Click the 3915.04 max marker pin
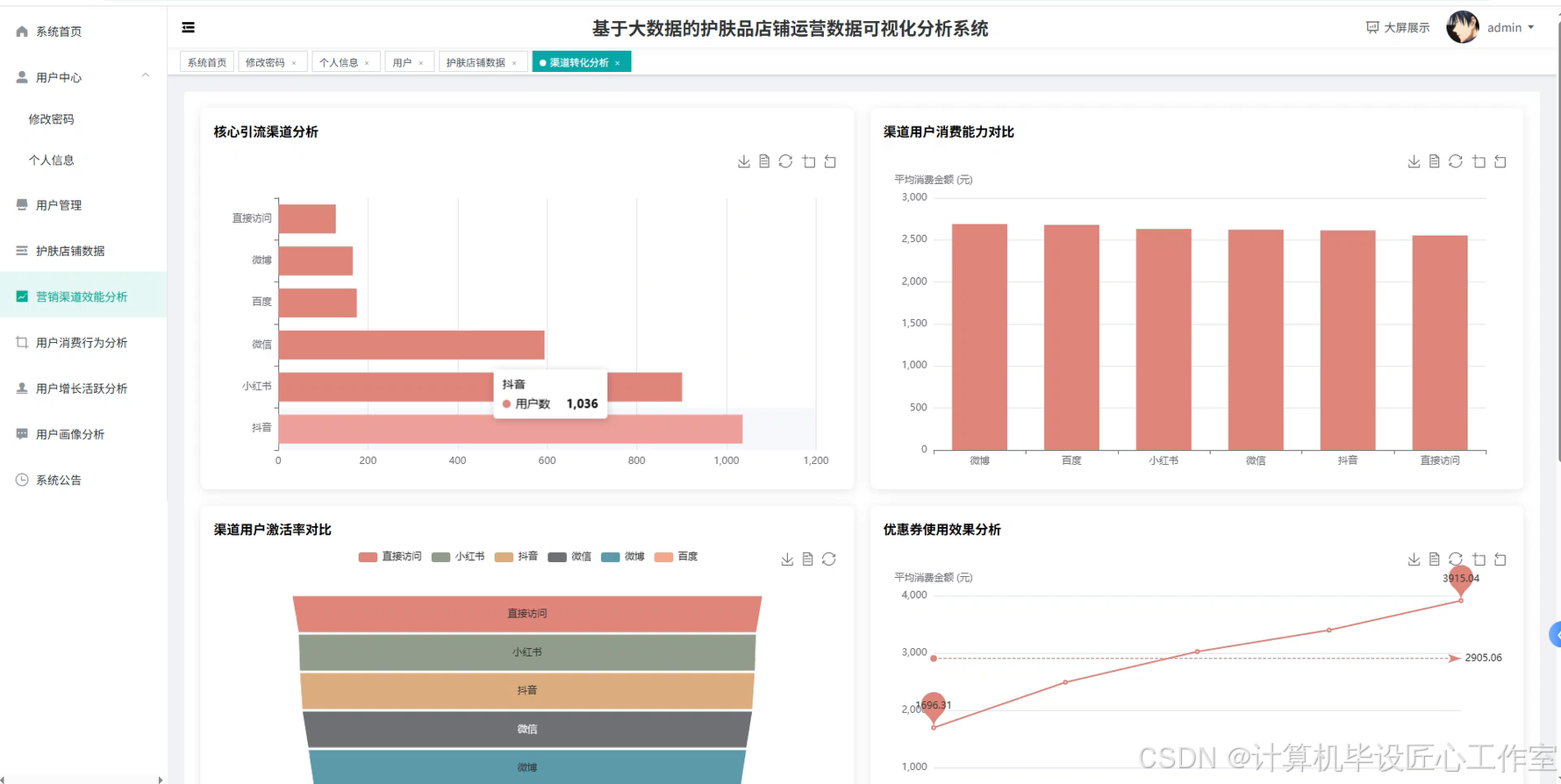Screen dimensions: 1561x784 1460,581
